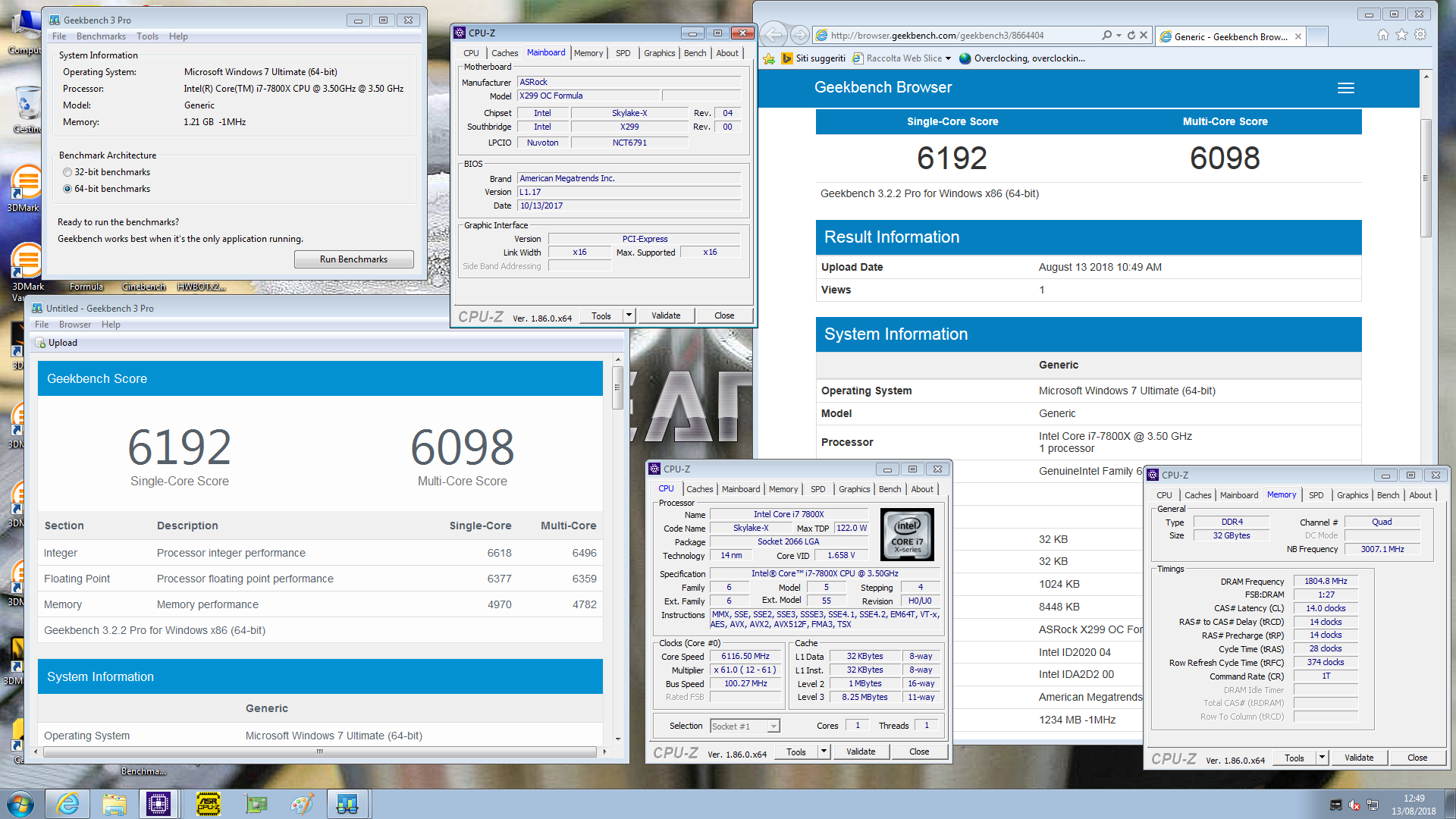Switch to SPD tab in Mainboard CPU-Z window
This screenshot has height=819, width=1456.
point(623,53)
